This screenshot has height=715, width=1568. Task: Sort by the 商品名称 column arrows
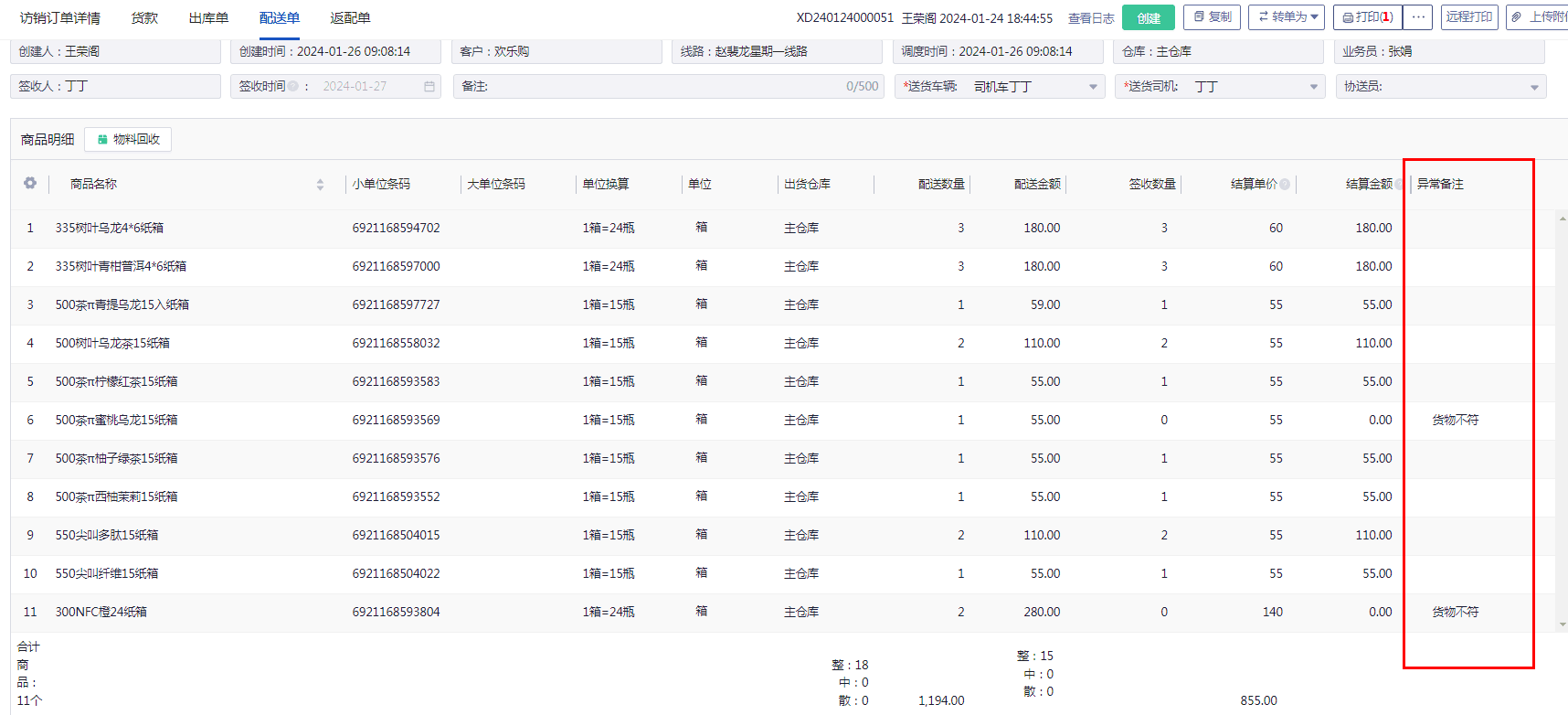pyautogui.click(x=320, y=185)
